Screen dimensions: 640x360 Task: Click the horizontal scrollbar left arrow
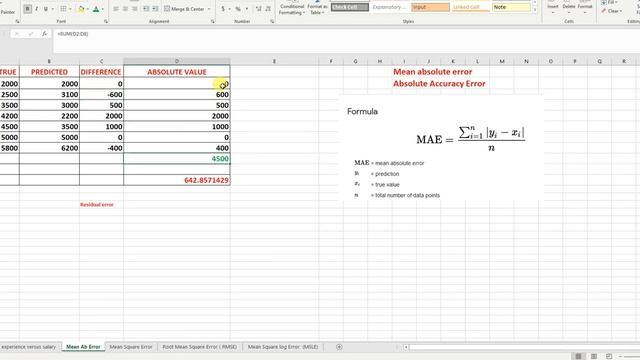(x=406, y=347)
